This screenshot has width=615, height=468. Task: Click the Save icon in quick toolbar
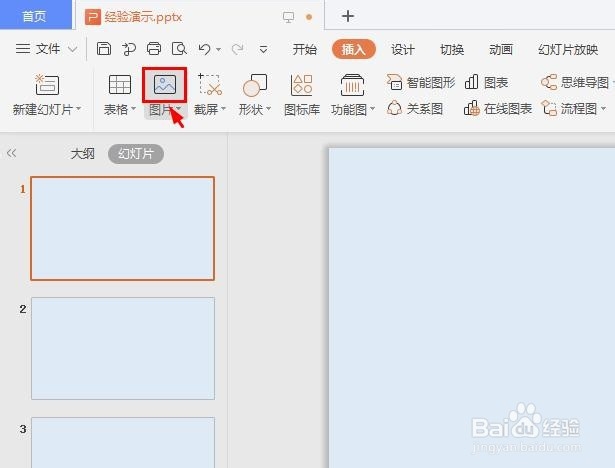(x=104, y=49)
